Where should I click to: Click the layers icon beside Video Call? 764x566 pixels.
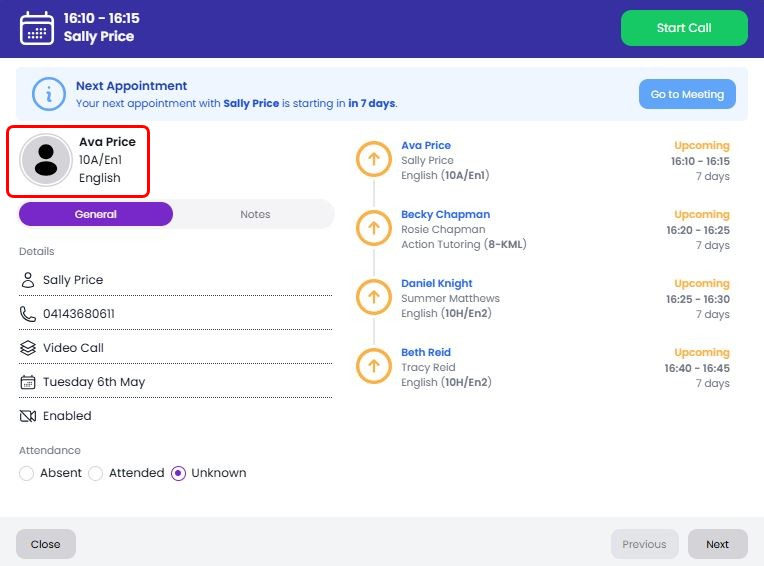(28, 348)
